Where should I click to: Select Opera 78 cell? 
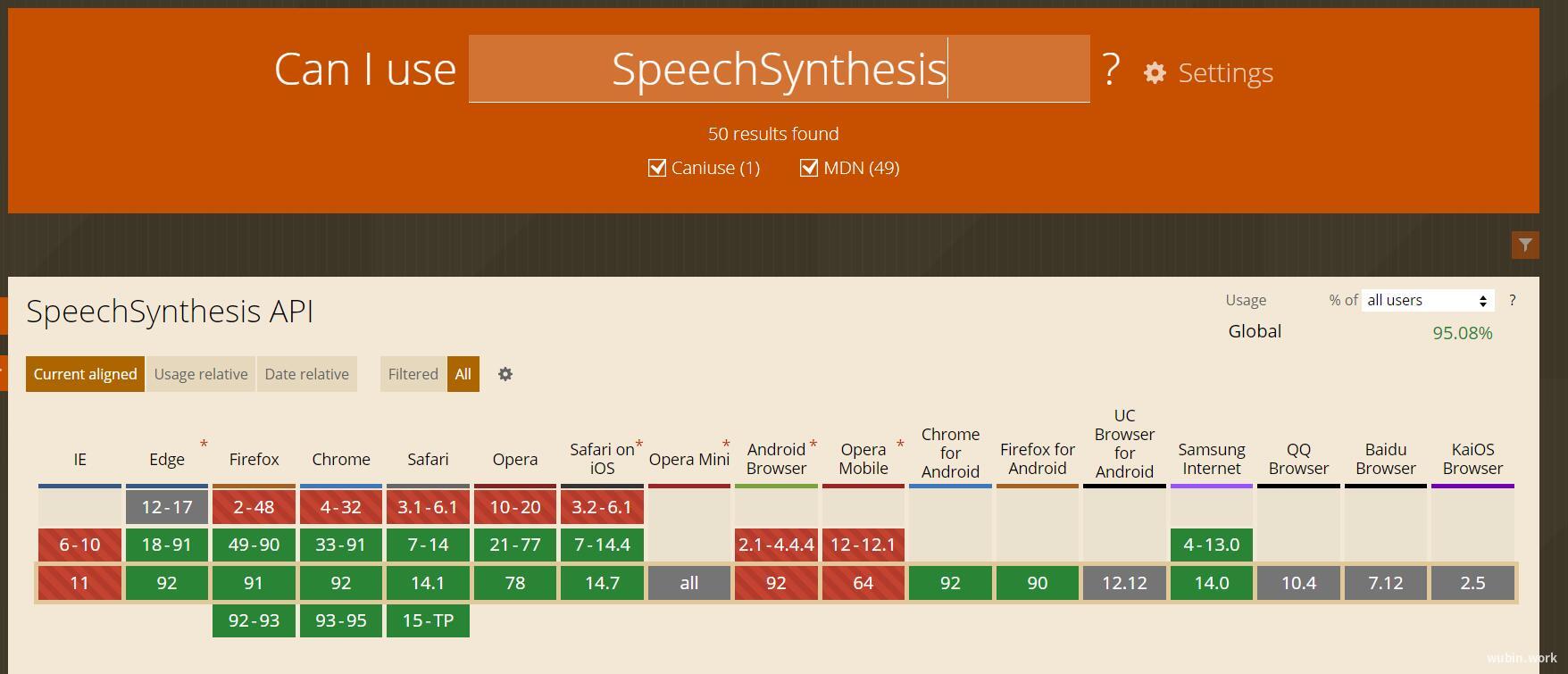click(x=515, y=583)
